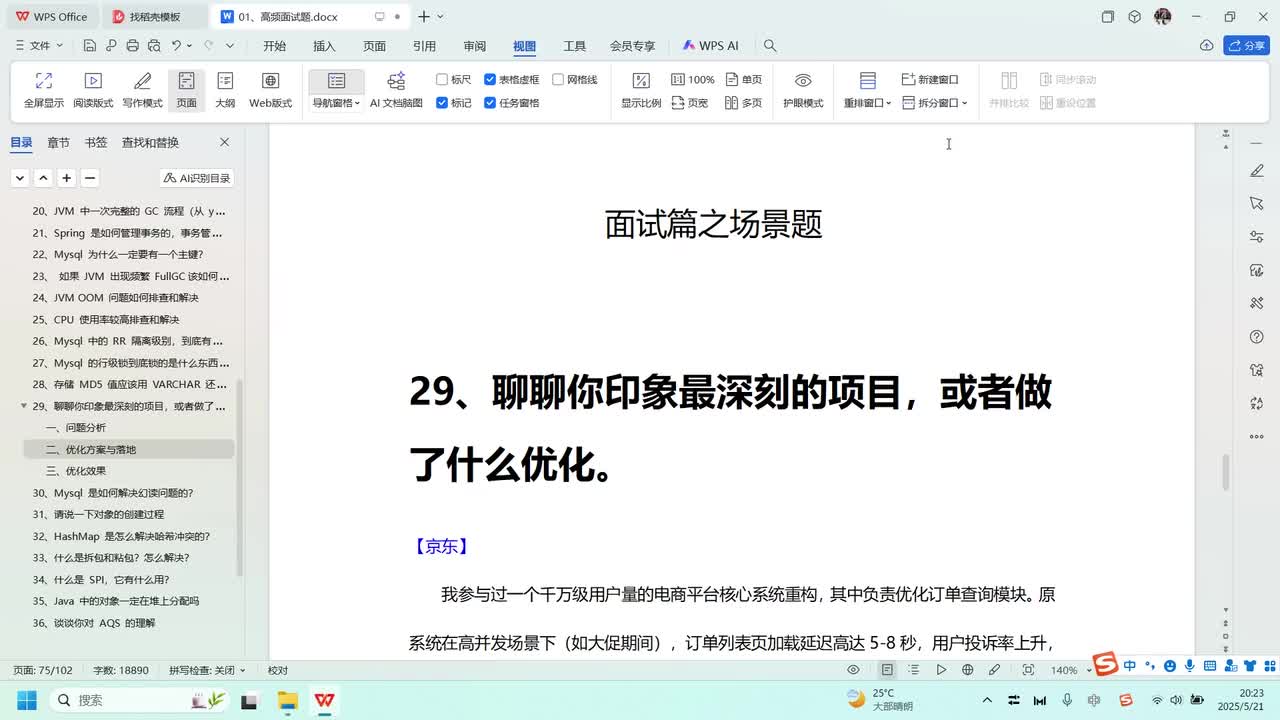Click the plus icon in navigation pane

click(66, 178)
